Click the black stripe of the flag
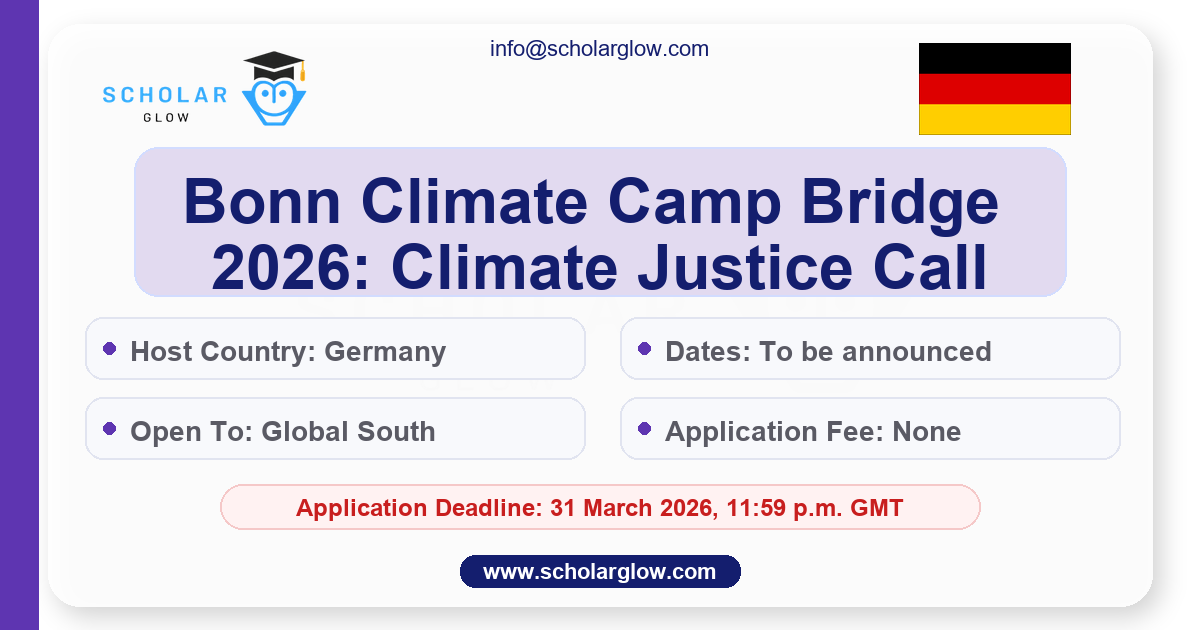 (x=994, y=58)
